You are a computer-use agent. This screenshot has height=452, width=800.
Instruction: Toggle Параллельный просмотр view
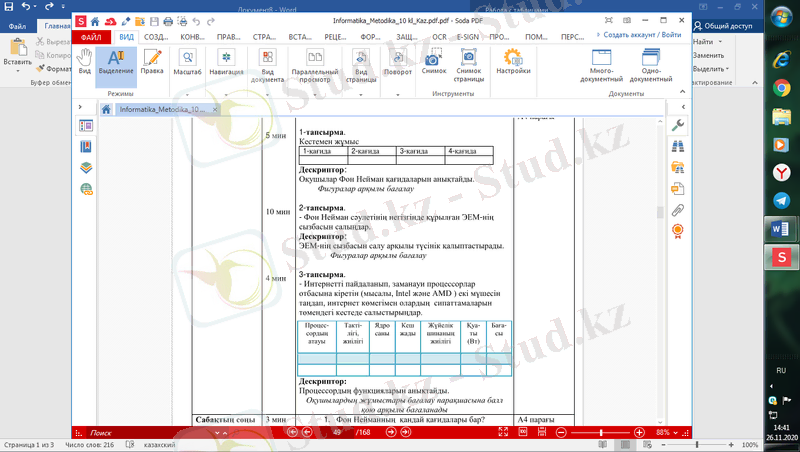pos(315,66)
